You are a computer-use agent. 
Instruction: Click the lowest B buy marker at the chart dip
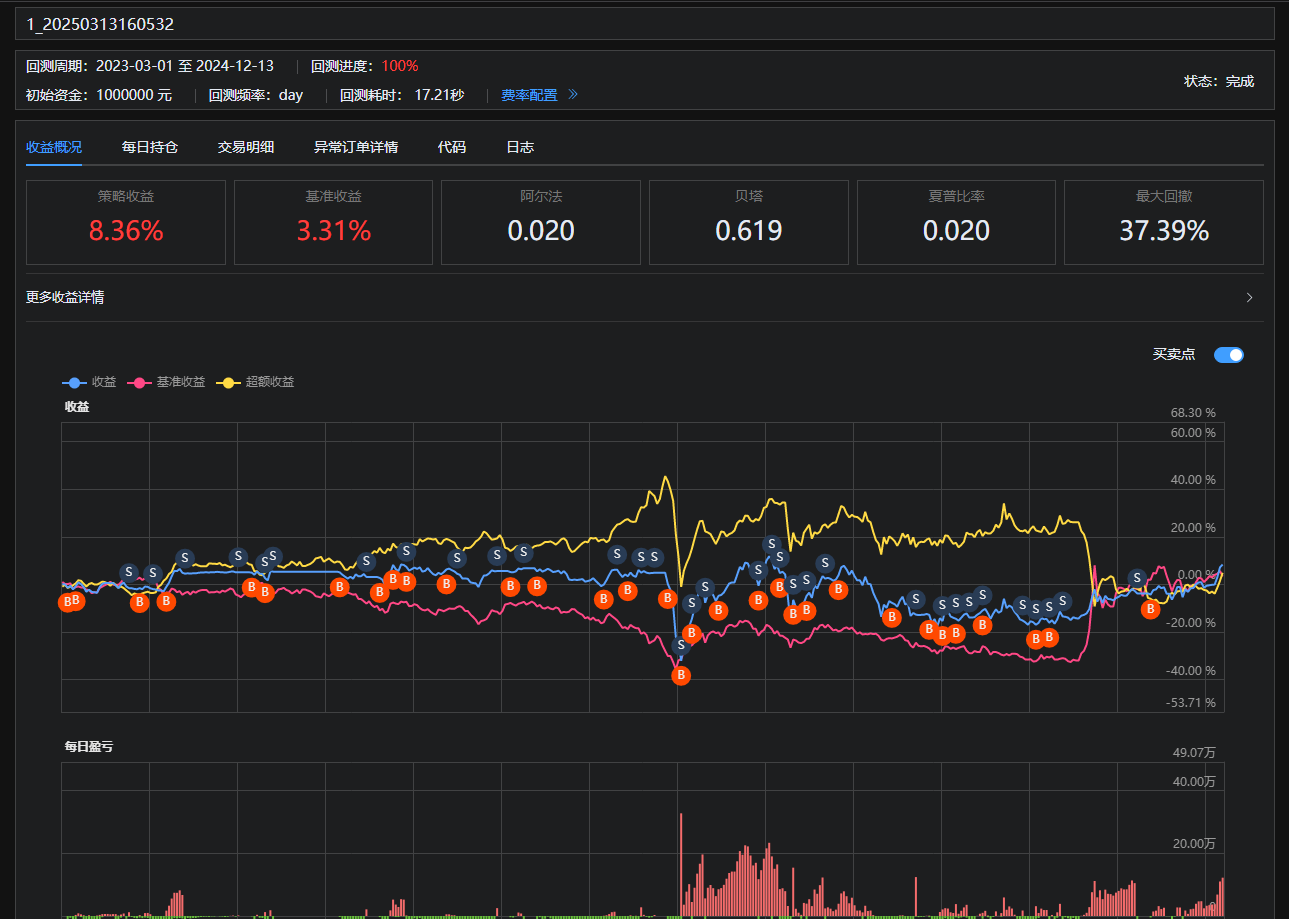click(x=681, y=675)
